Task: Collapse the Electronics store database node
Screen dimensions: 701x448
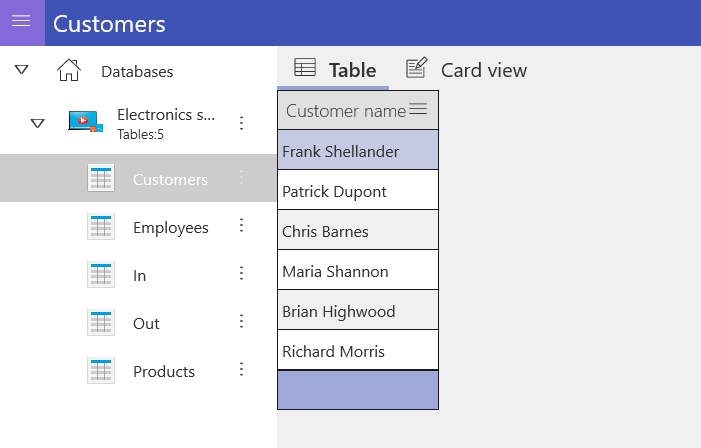Action: tap(37, 123)
